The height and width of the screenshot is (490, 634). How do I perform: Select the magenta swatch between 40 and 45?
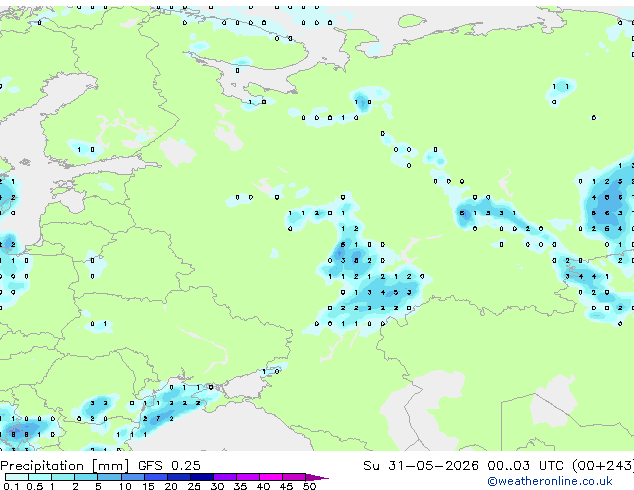pyautogui.click(x=271, y=477)
